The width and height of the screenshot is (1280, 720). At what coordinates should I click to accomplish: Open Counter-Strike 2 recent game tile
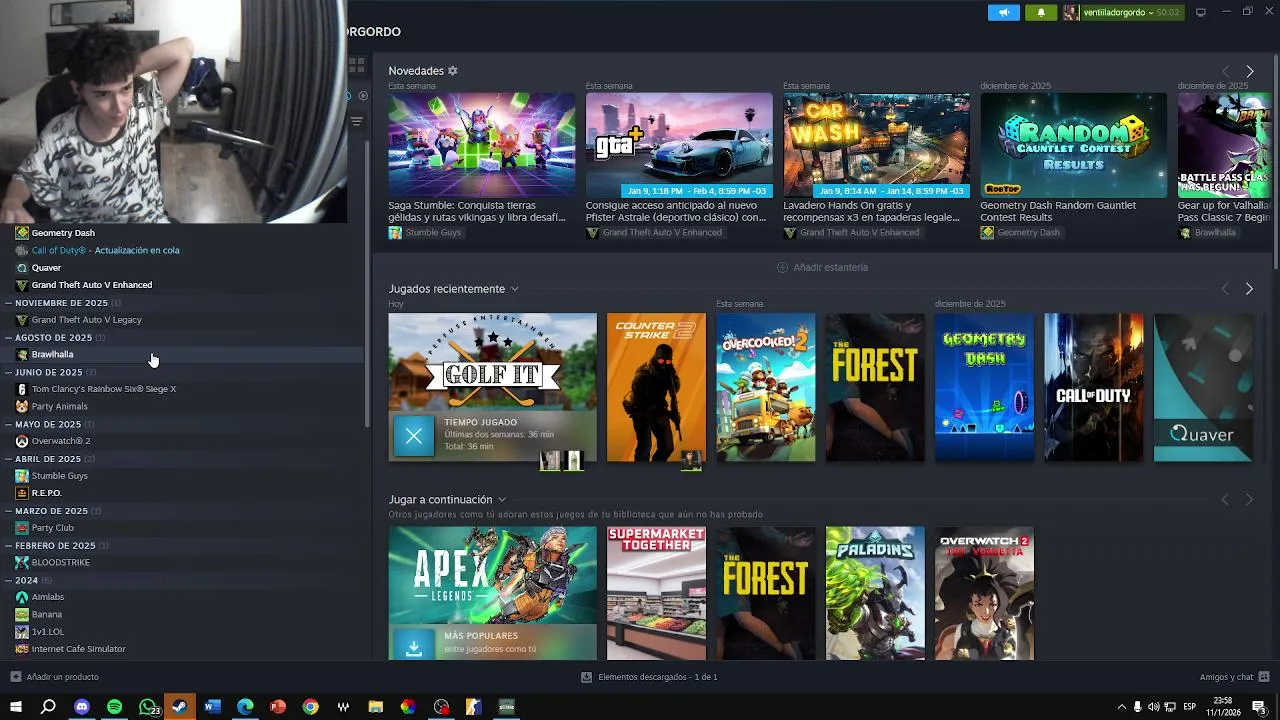click(x=656, y=388)
